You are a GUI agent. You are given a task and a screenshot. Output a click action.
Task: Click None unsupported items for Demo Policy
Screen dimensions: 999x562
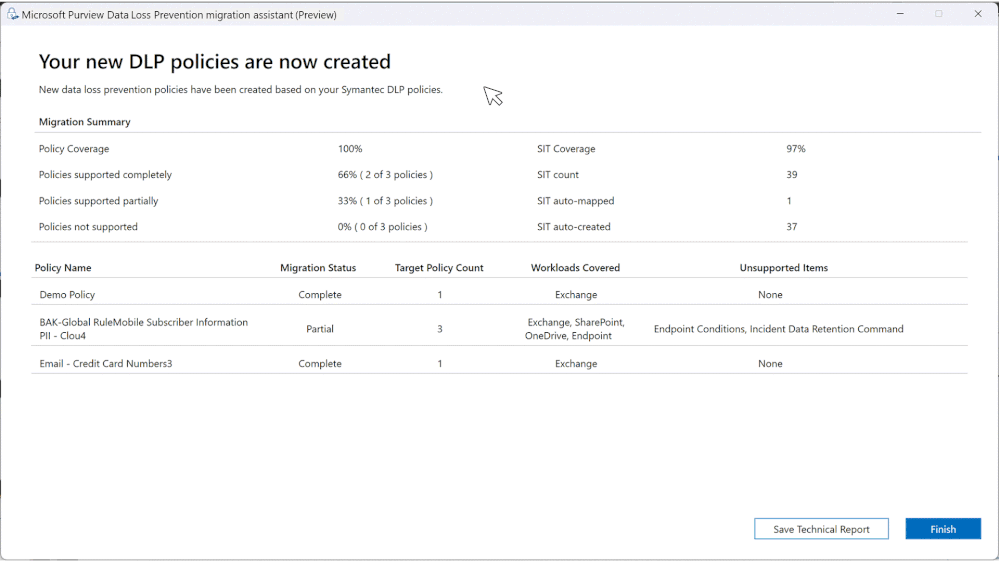click(x=770, y=294)
